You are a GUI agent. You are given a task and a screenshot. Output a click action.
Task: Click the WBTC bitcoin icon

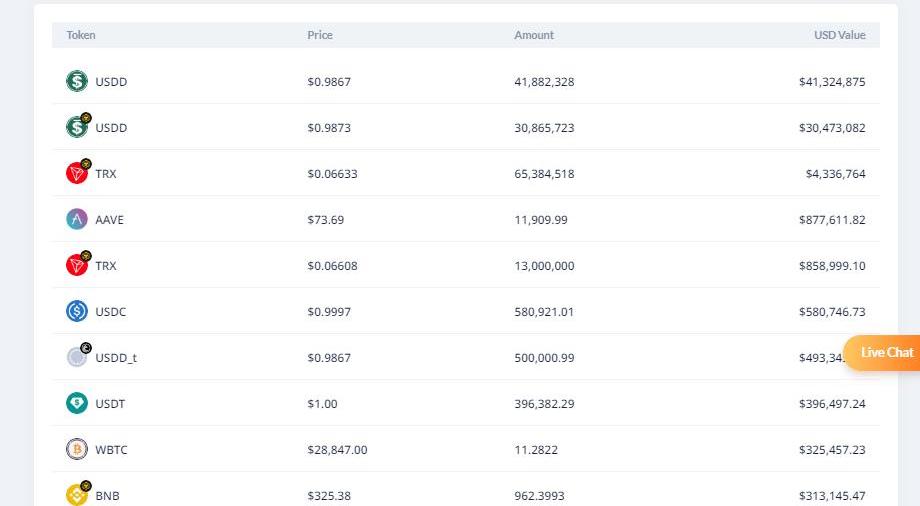77,450
